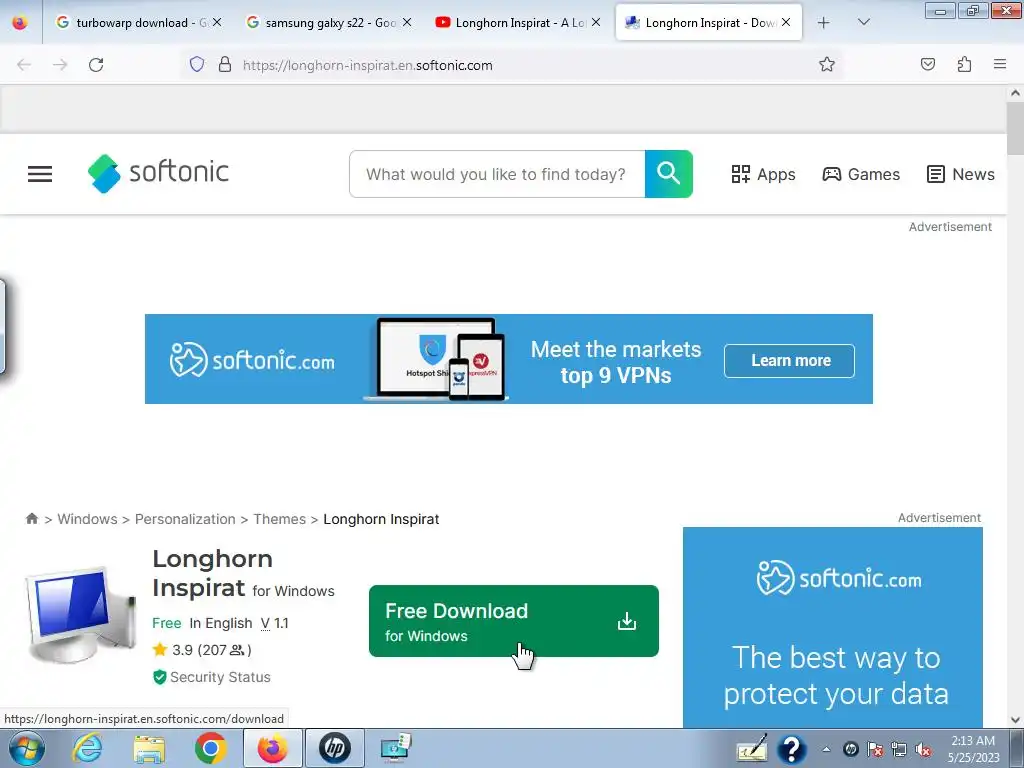Reload the page with the refresh icon
The width and height of the screenshot is (1024, 768).
96,65
